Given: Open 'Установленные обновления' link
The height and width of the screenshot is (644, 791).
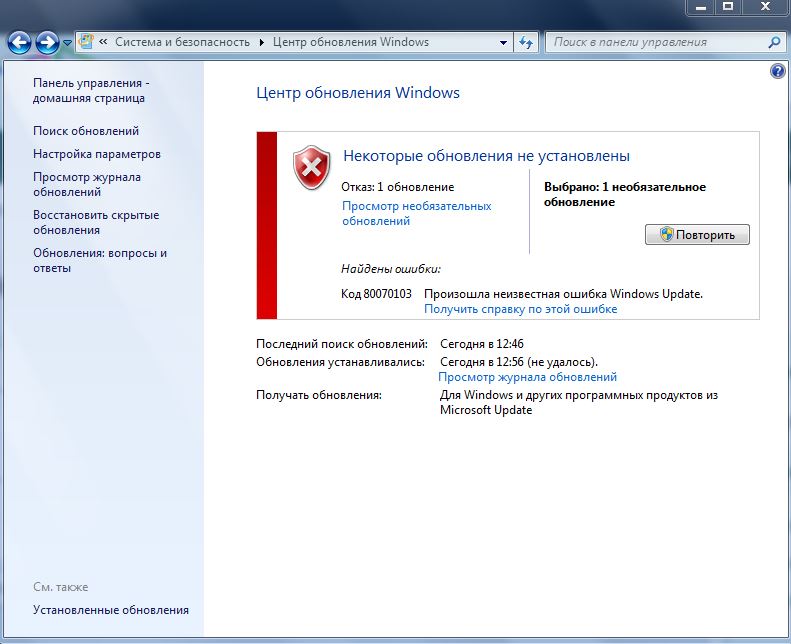Looking at the screenshot, I should [x=111, y=610].
